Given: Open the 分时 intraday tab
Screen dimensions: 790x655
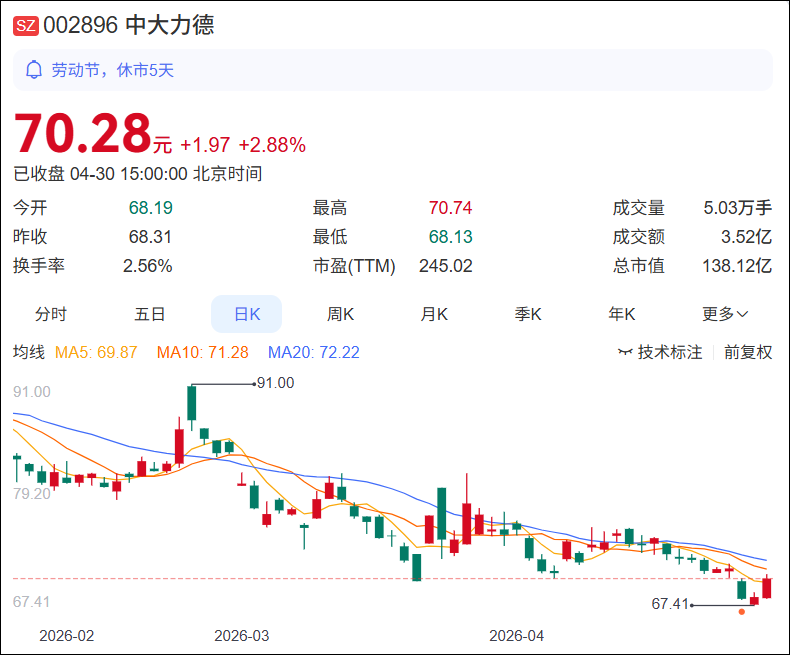Looking at the screenshot, I should (51, 314).
